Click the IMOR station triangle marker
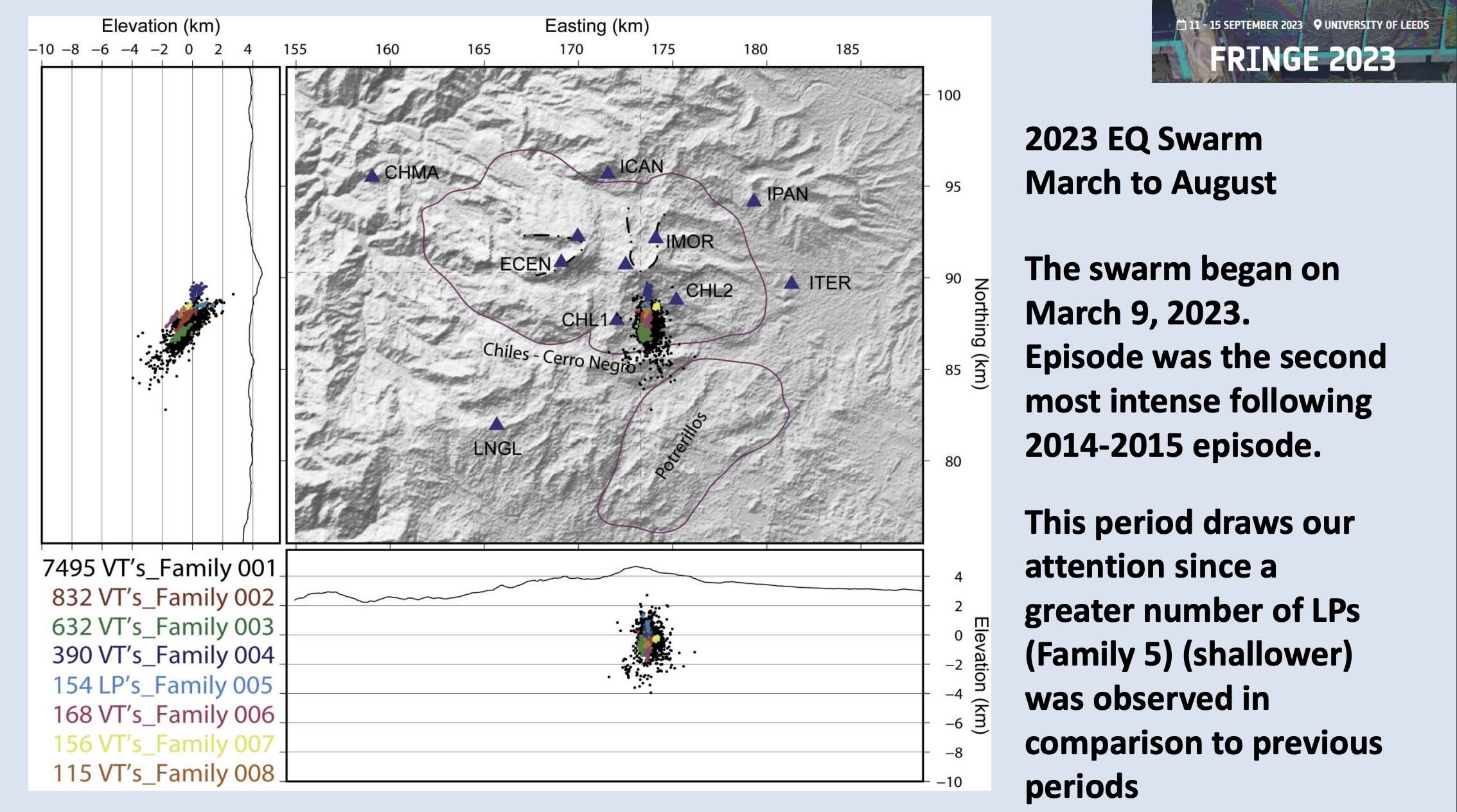 655,238
